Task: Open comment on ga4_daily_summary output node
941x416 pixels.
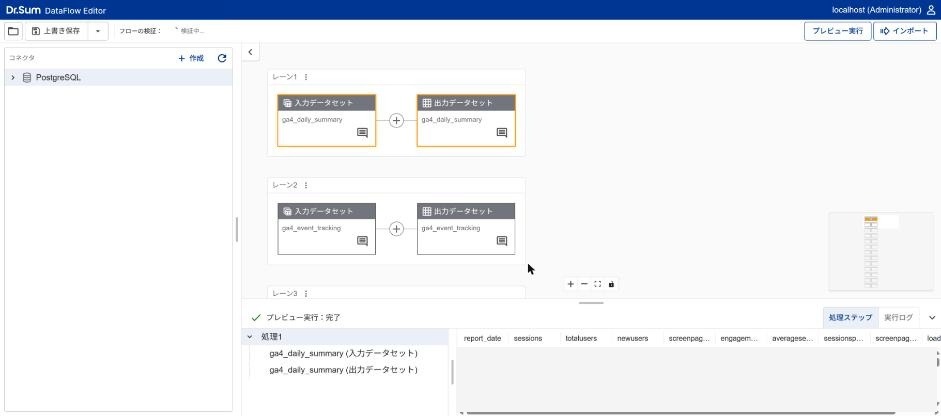Action: (502, 133)
